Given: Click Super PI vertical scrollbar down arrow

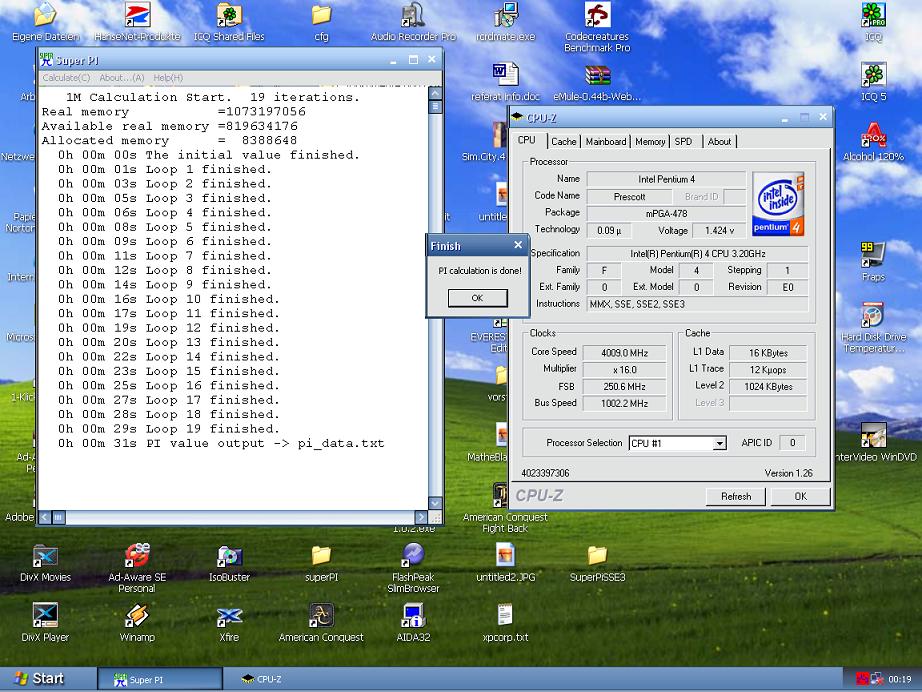Looking at the screenshot, I should pyautogui.click(x=435, y=503).
